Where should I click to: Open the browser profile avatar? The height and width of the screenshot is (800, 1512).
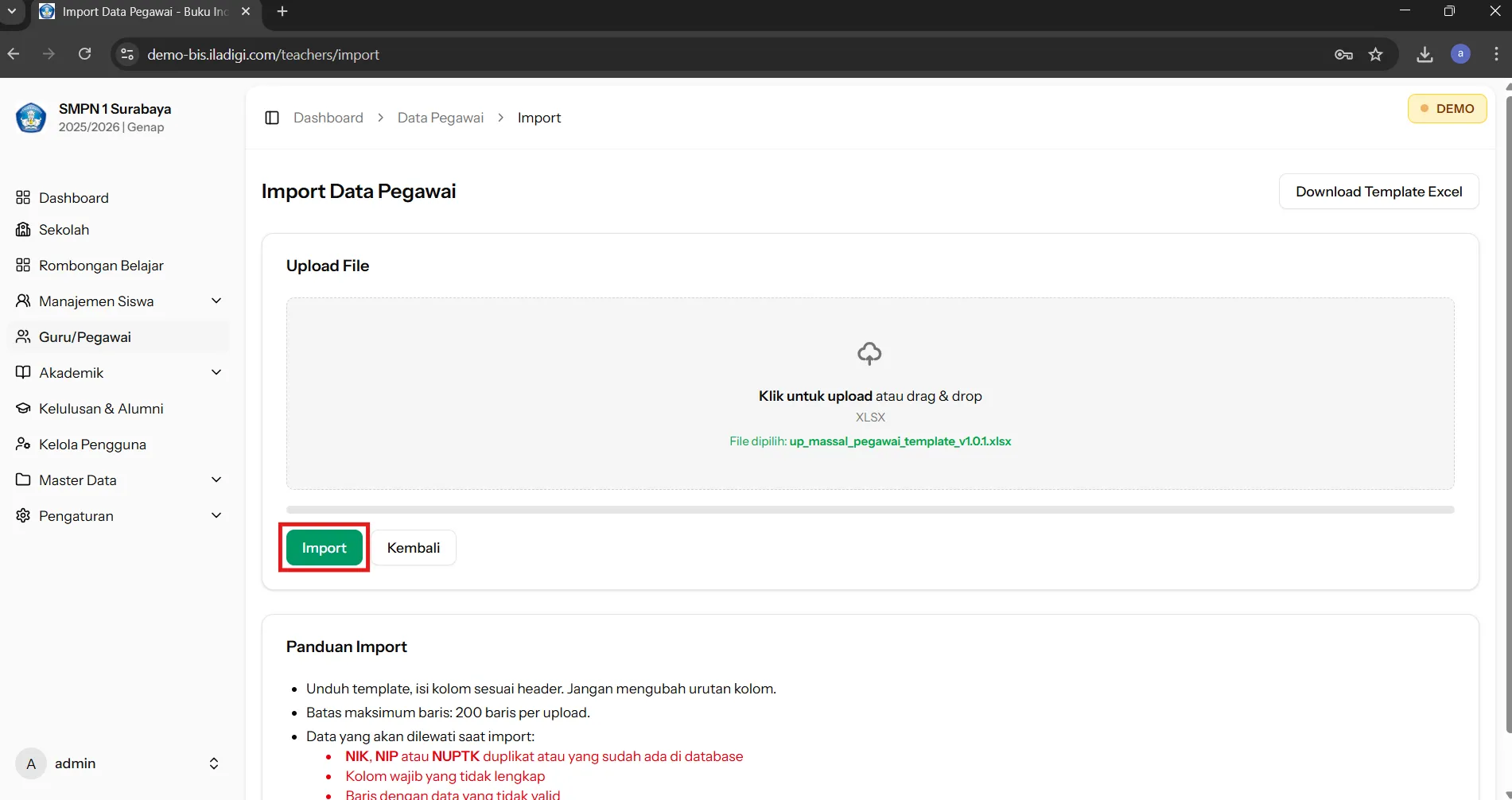tap(1460, 54)
